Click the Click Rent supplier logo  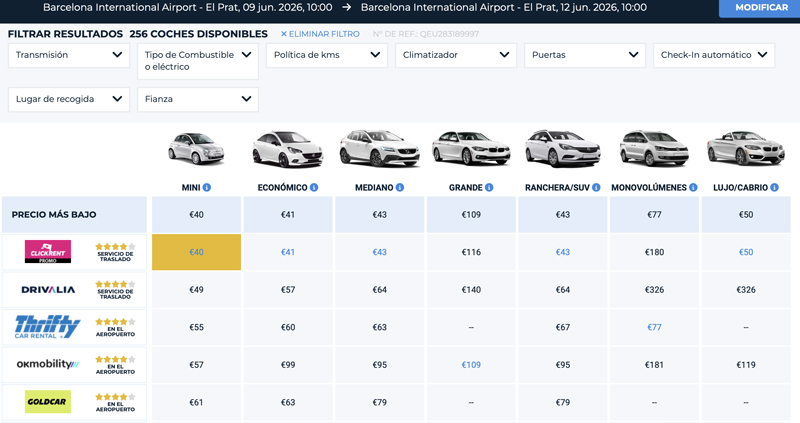click(x=48, y=252)
